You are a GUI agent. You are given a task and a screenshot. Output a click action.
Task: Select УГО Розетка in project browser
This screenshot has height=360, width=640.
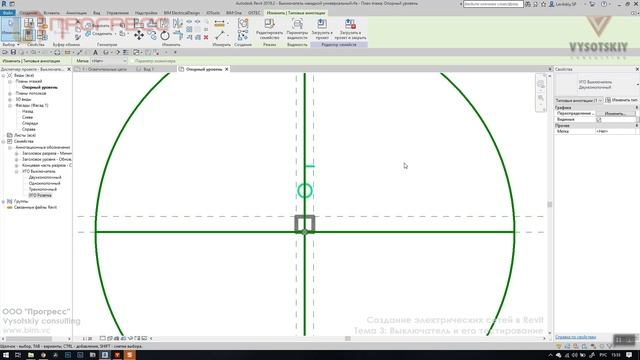[x=40, y=196]
